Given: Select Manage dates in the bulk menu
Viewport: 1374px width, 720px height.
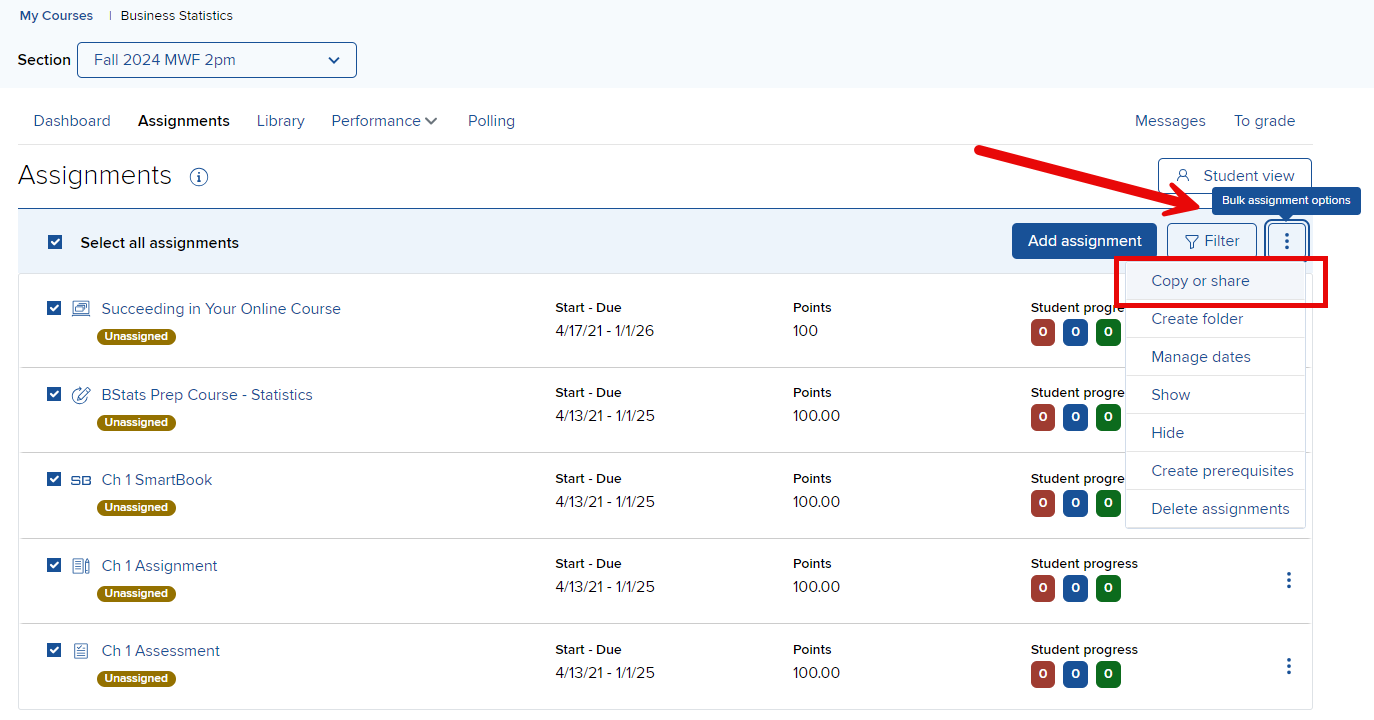Looking at the screenshot, I should click(1200, 357).
